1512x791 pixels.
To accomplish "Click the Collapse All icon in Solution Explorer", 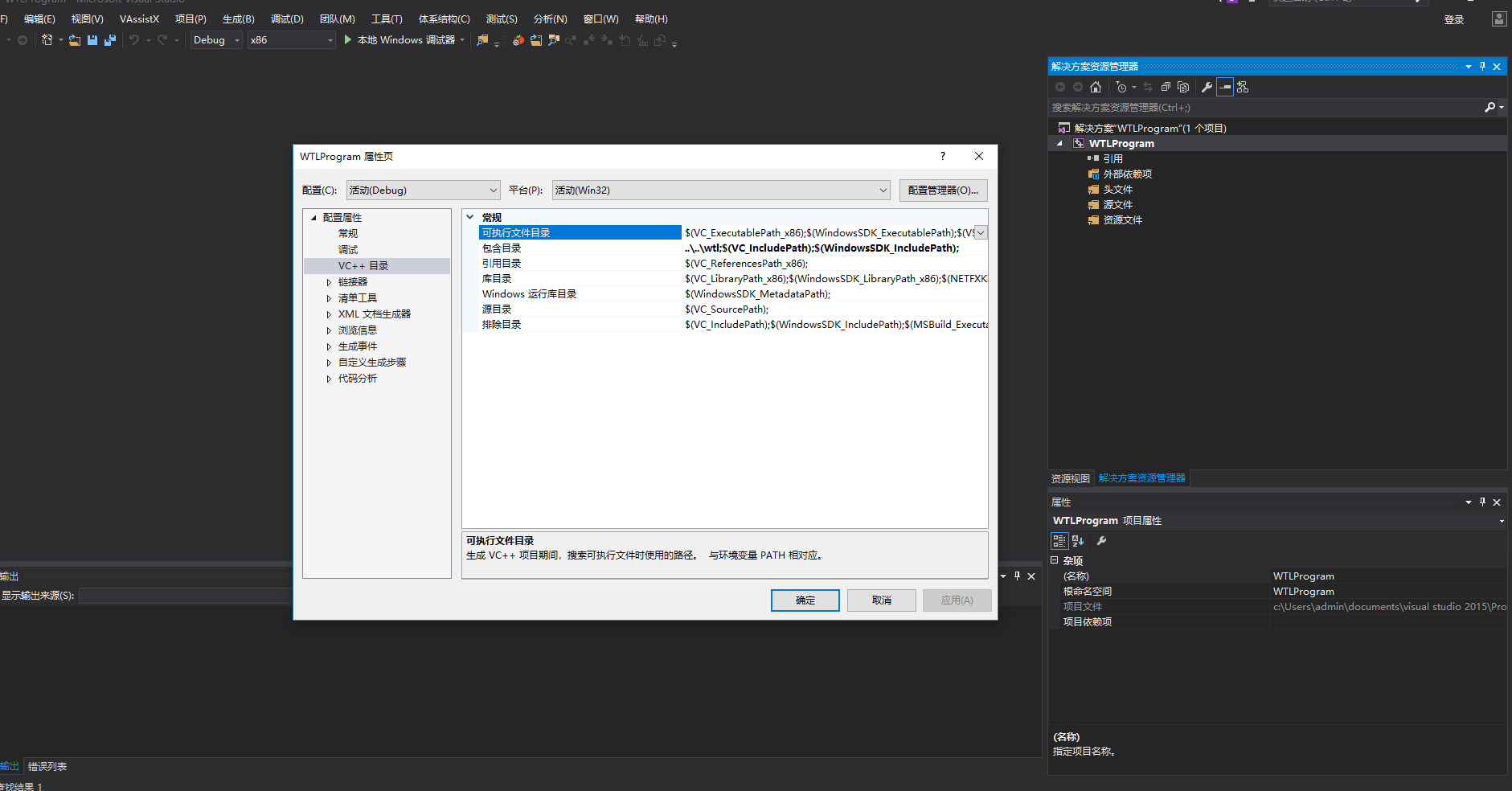I will [1166, 87].
